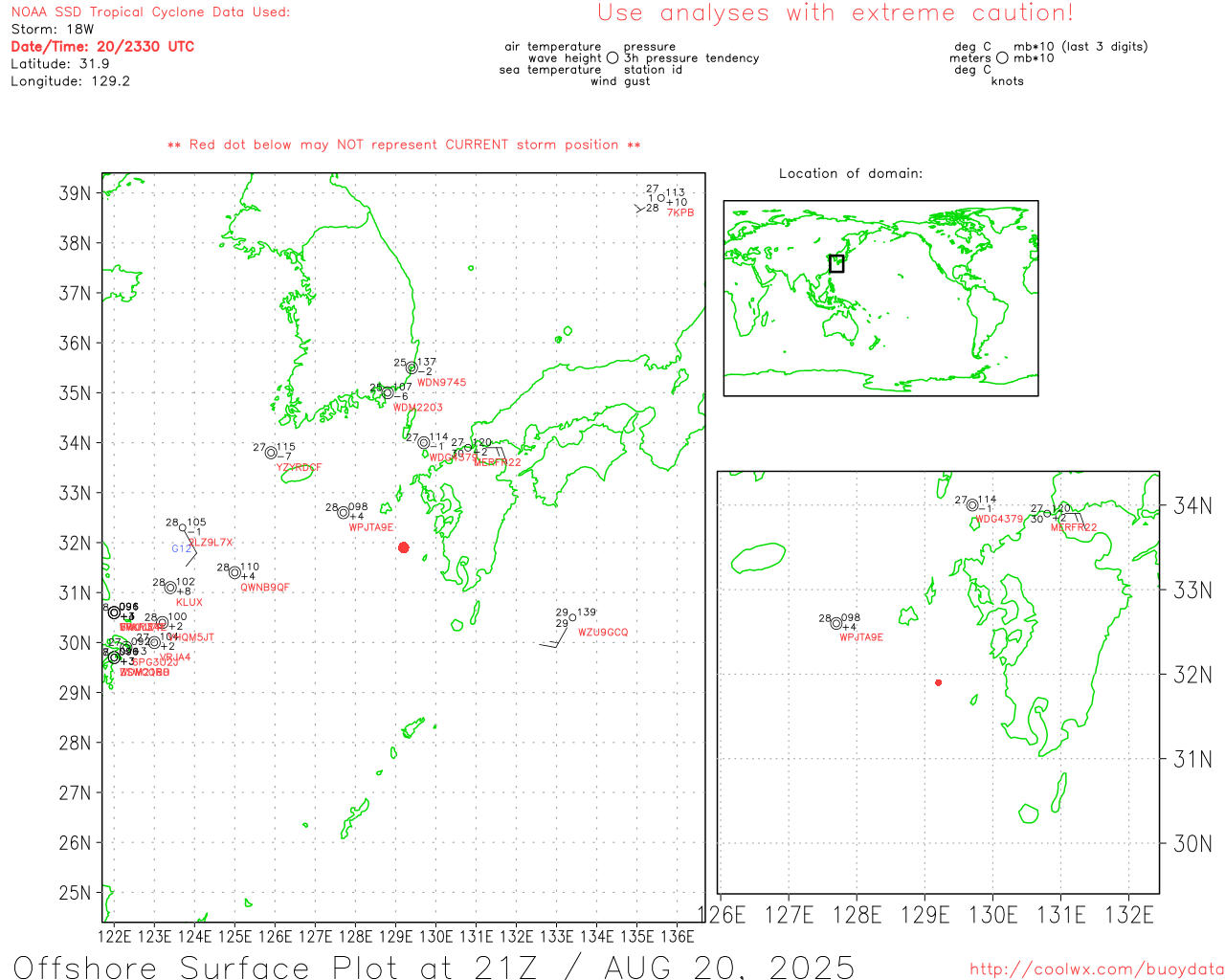Click the 25N latitude label on main map

pos(75,893)
